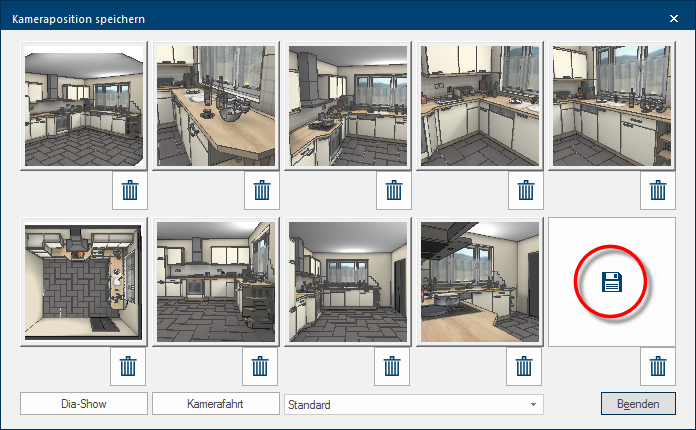
Task: Delete the first camera position in top row
Action: [x=128, y=190]
